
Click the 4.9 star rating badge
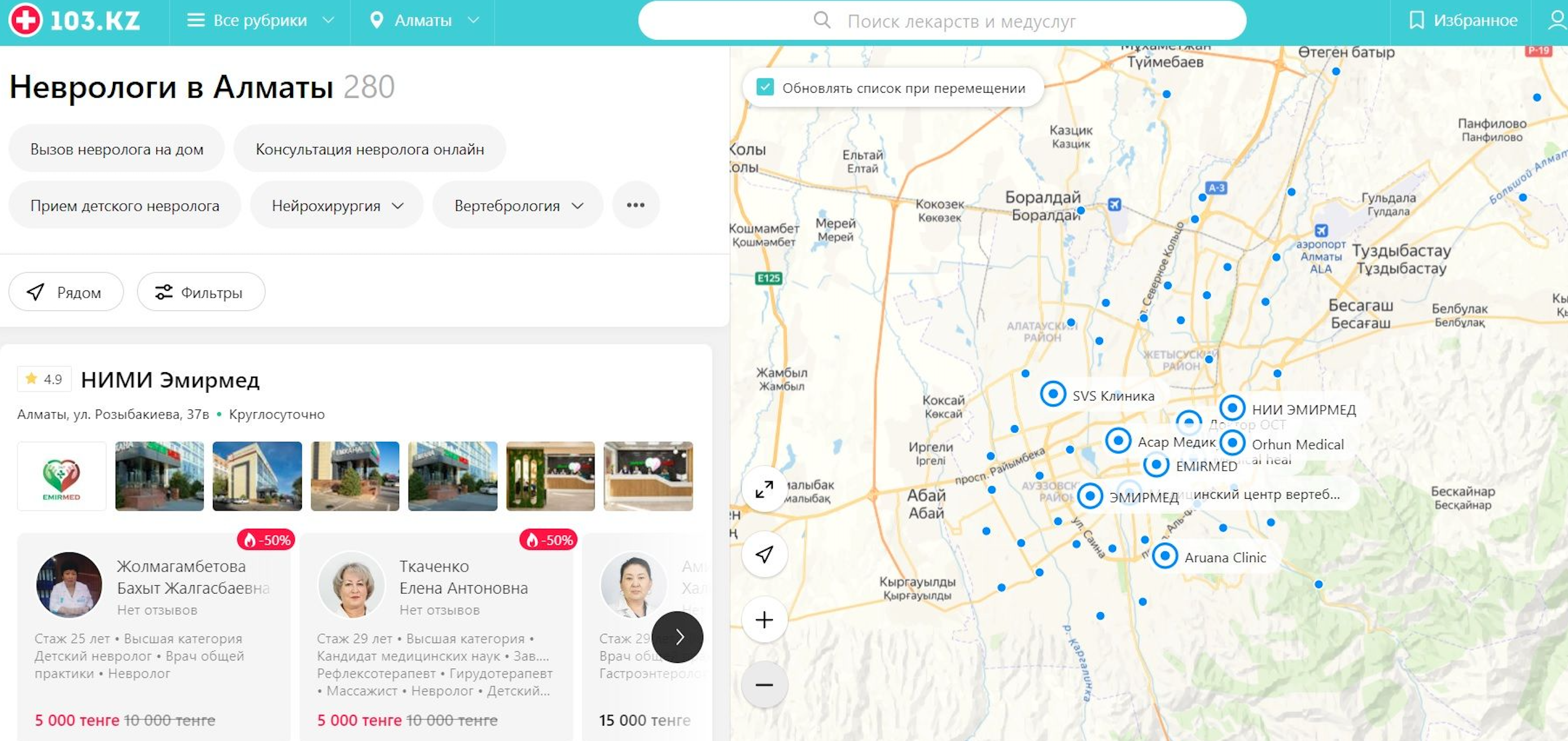tap(45, 380)
